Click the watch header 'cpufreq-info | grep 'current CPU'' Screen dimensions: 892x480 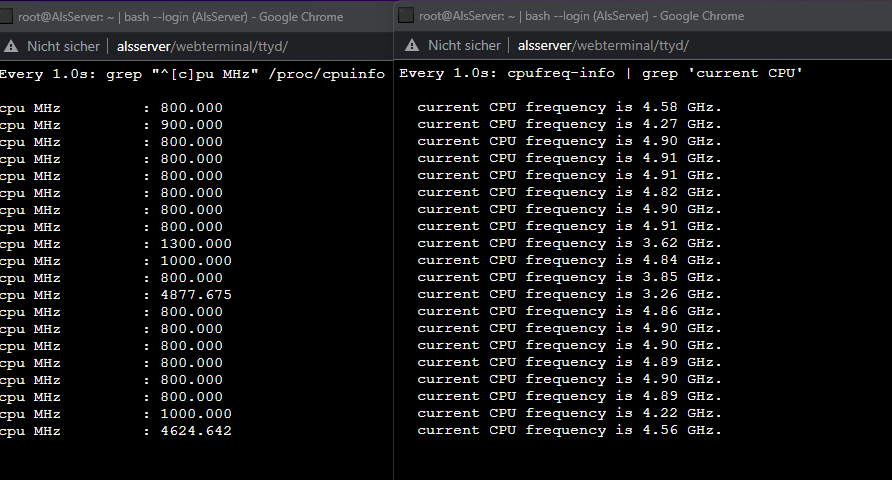point(655,73)
